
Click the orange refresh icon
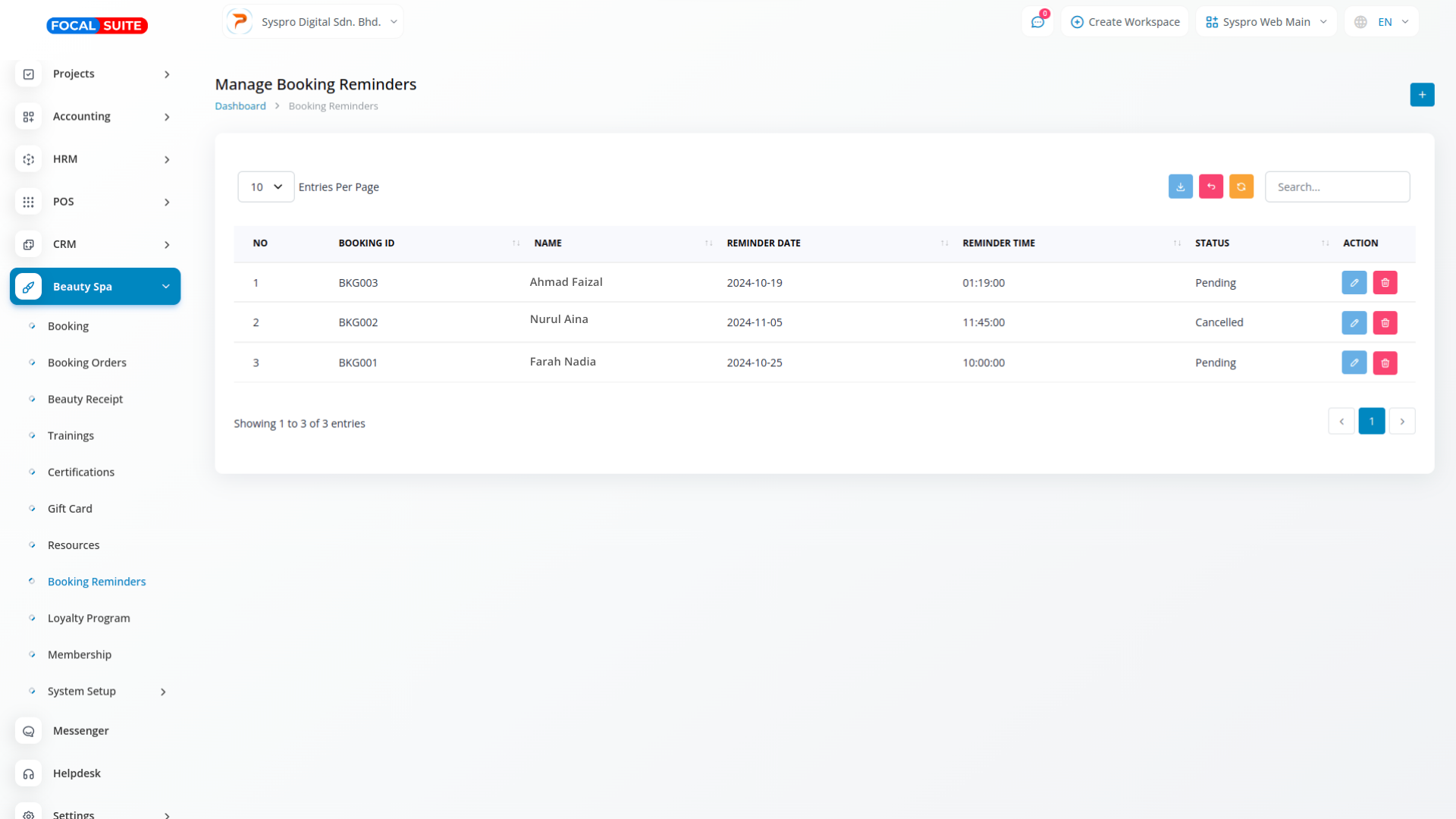point(1241,187)
